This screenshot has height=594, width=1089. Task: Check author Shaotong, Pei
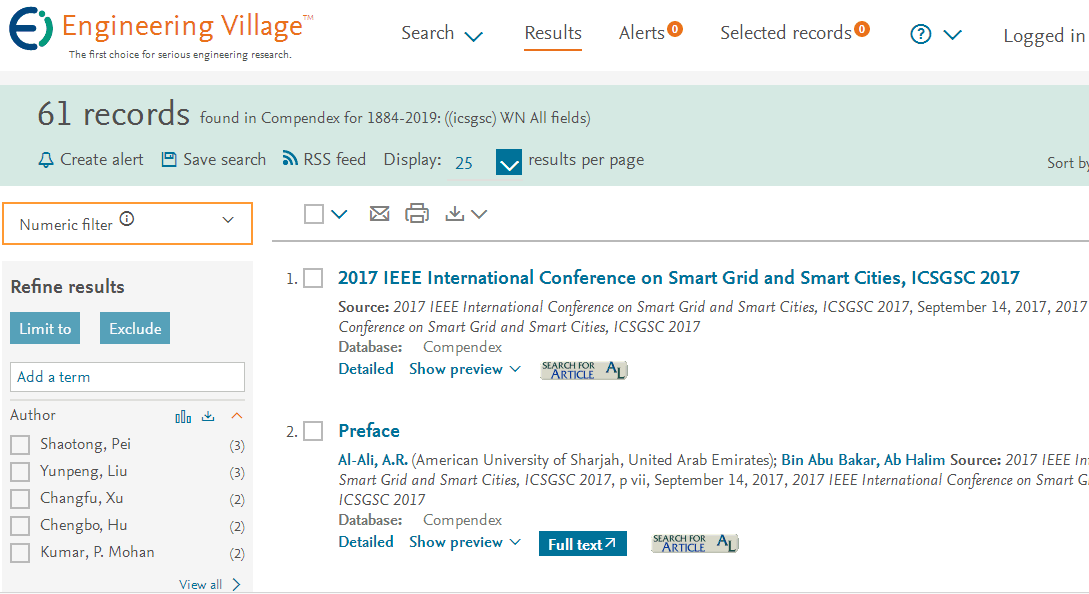tap(20, 445)
